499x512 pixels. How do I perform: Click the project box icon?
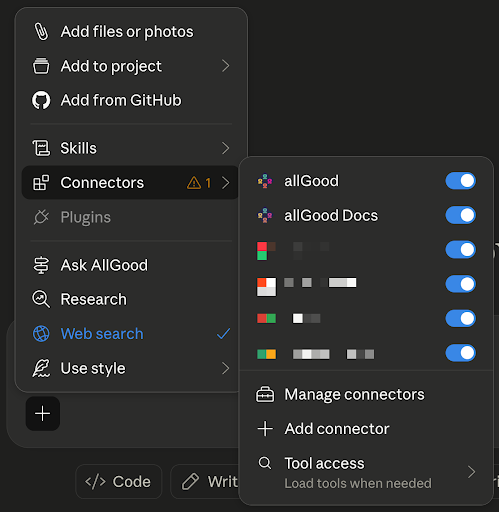(41, 66)
